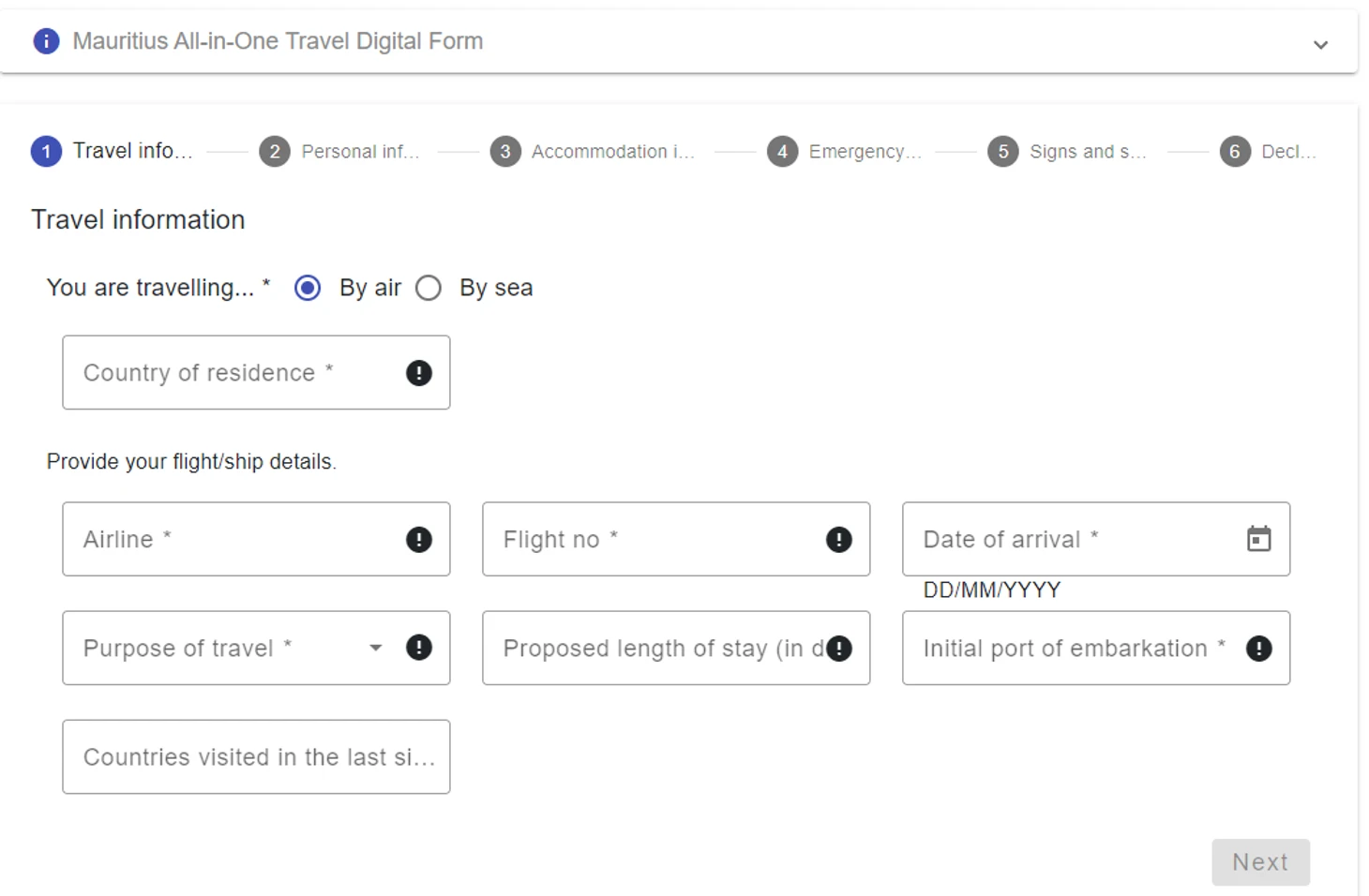
Task: Go to step 2 Personal information
Action: (x=275, y=152)
